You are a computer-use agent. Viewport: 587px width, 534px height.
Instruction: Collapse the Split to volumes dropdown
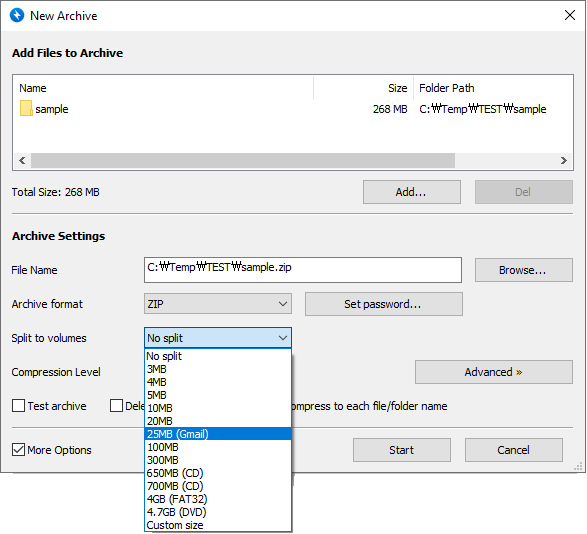click(218, 338)
